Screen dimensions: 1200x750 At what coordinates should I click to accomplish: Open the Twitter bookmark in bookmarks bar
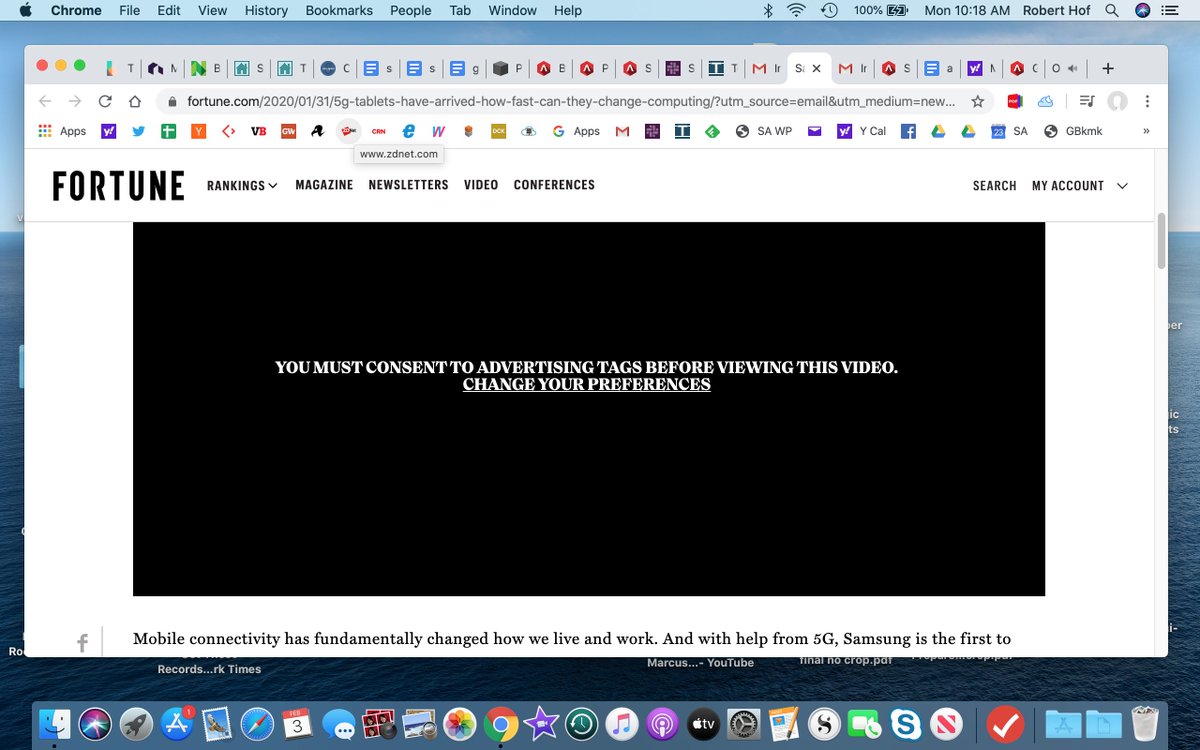[139, 131]
